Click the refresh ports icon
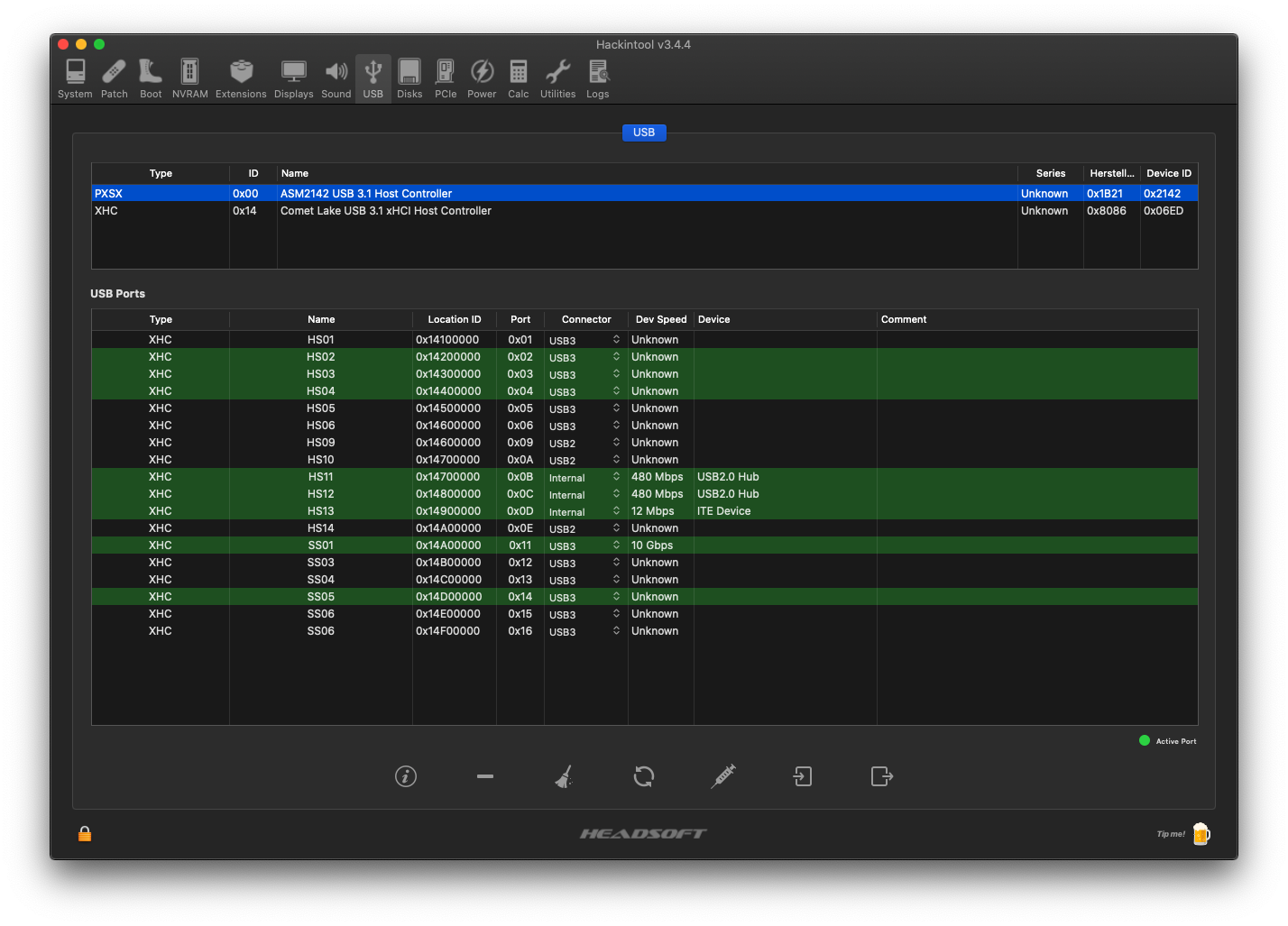1288x926 pixels. pos(643,776)
